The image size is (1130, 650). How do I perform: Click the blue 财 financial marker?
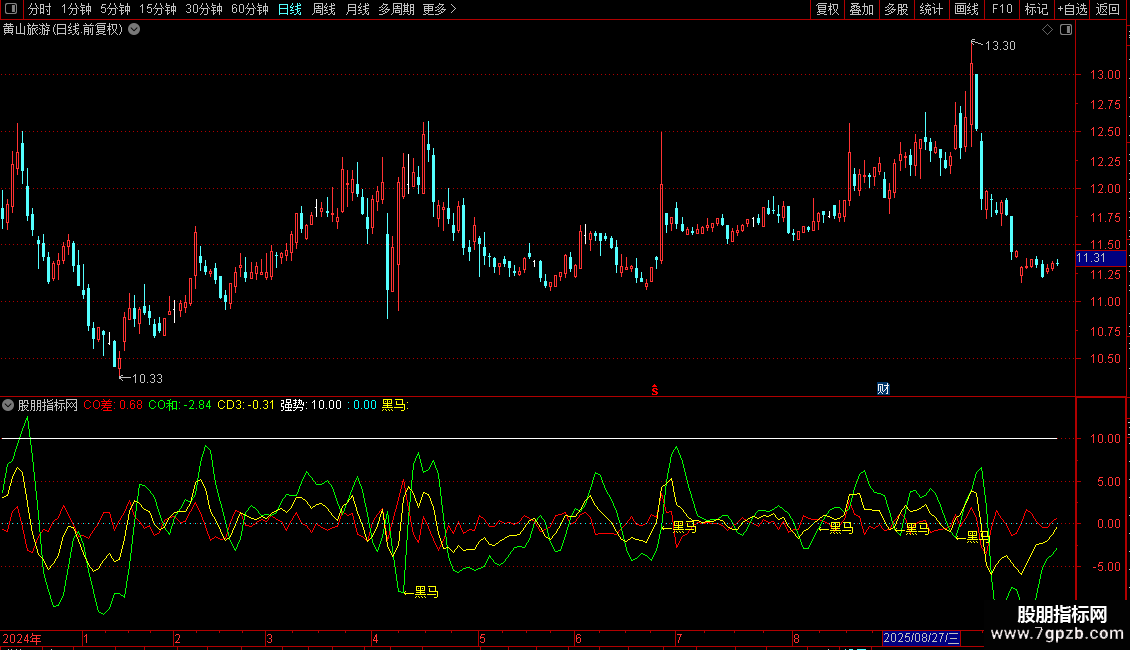[883, 389]
